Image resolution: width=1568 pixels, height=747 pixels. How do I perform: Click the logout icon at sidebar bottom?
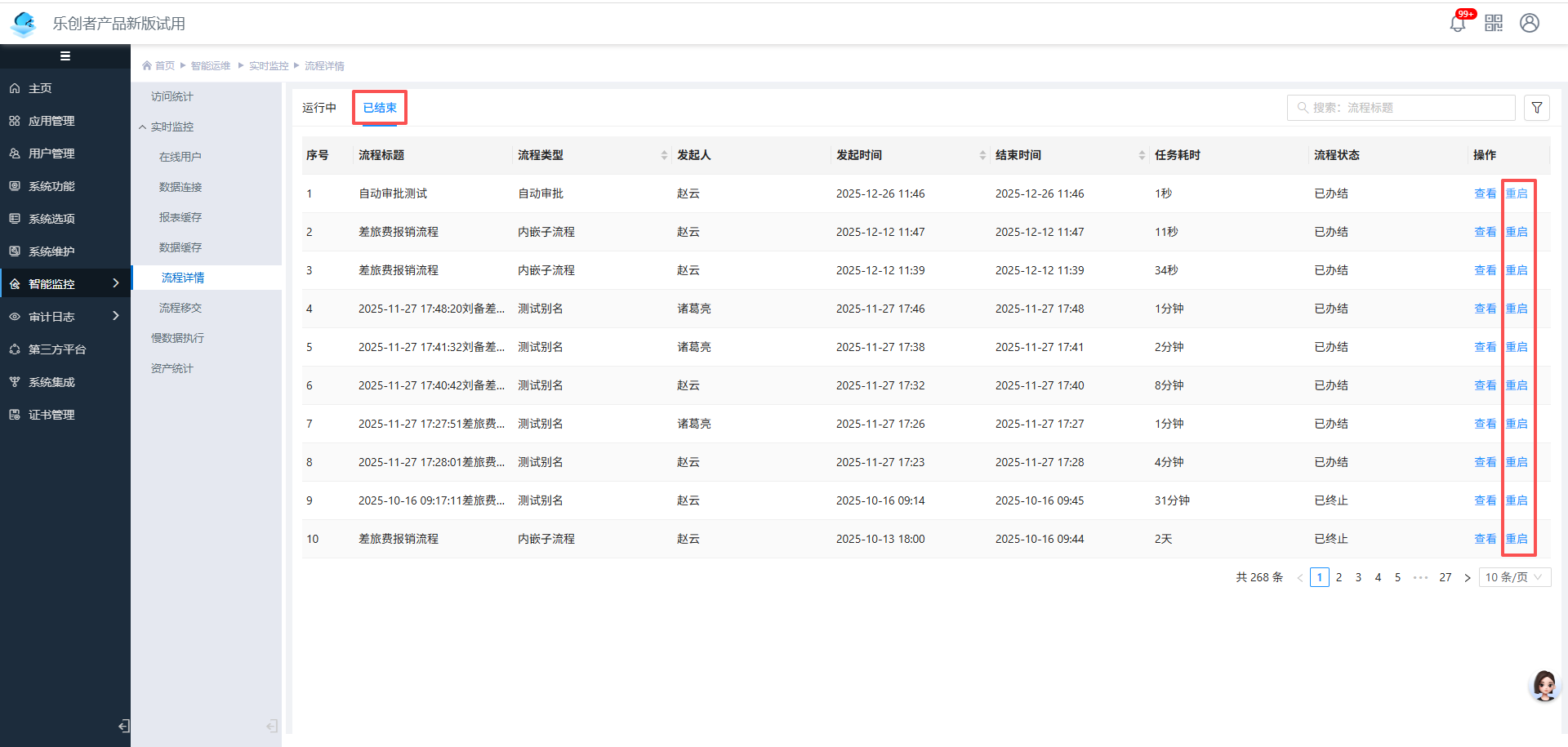coord(123,726)
